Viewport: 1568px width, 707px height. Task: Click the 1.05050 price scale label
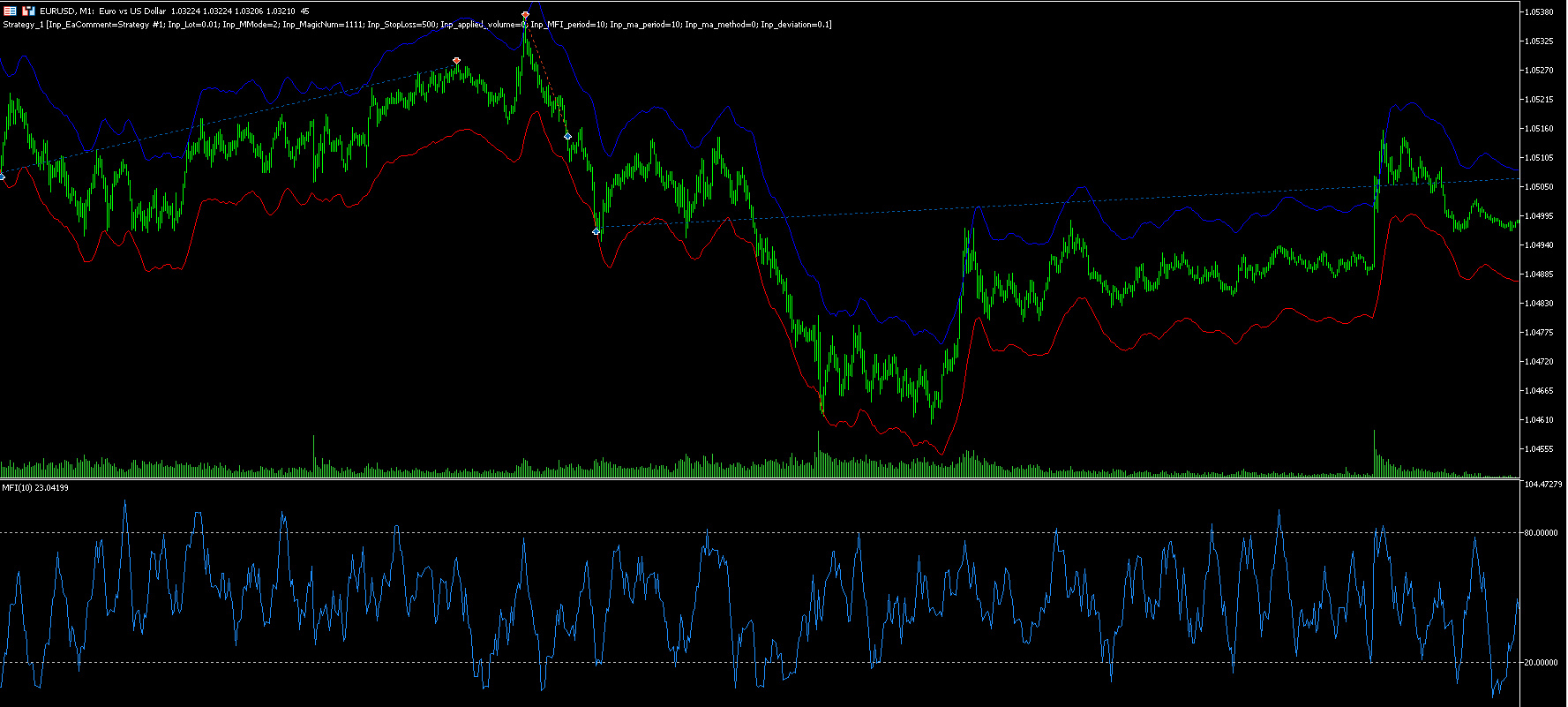pos(1539,187)
